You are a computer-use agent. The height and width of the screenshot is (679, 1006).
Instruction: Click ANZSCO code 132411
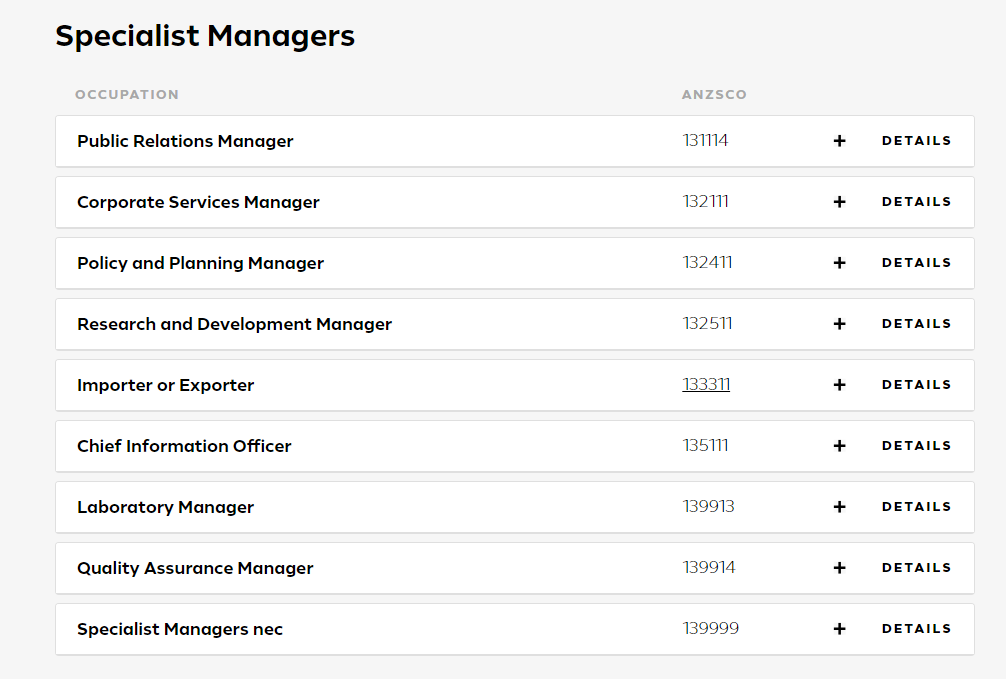(707, 263)
